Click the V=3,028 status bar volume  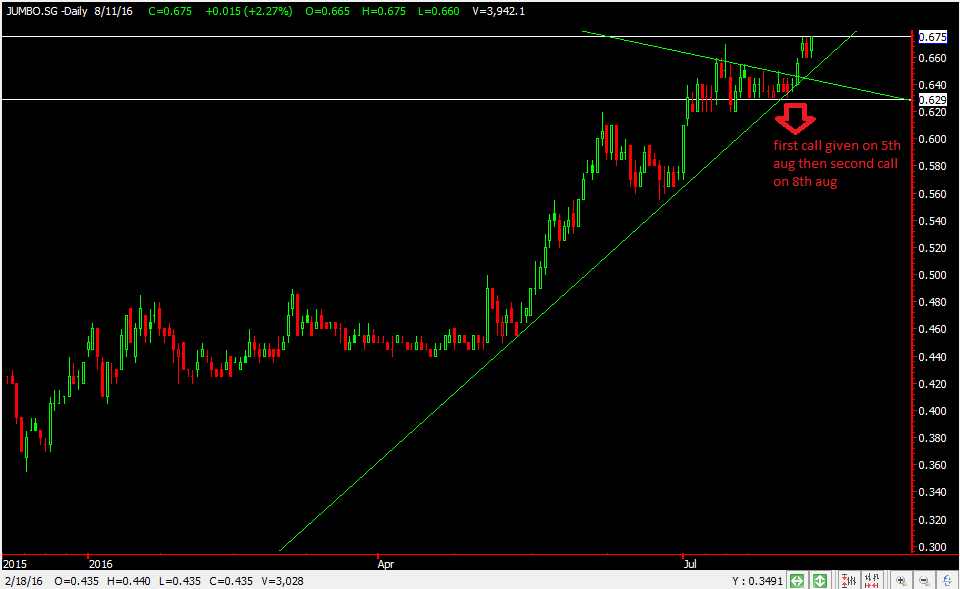pos(282,580)
